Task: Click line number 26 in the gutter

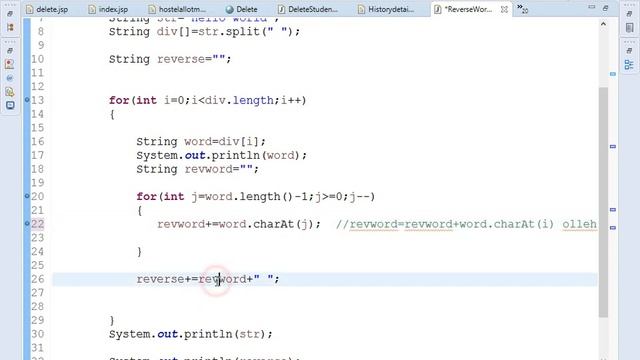Action: [x=38, y=279]
